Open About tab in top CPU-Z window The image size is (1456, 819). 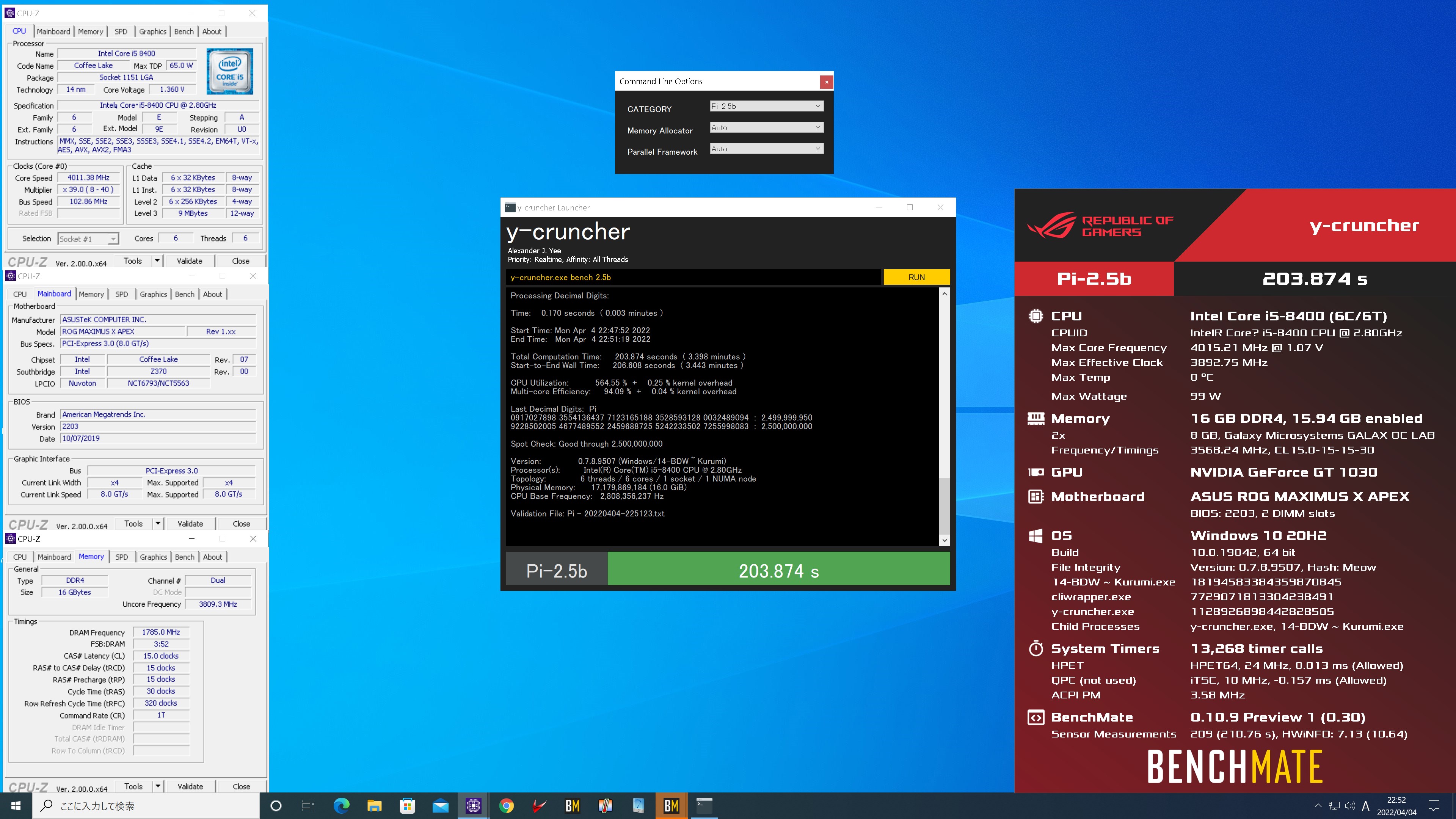212,31
